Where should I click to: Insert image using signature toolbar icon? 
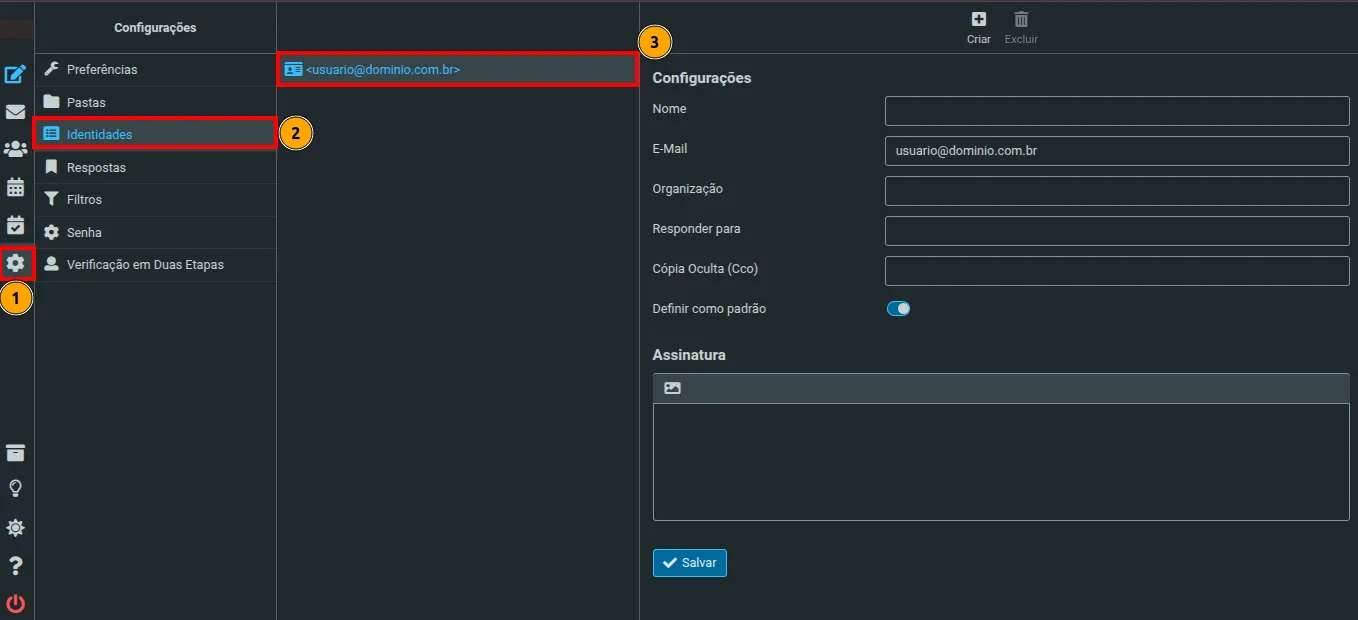pyautogui.click(x=672, y=388)
